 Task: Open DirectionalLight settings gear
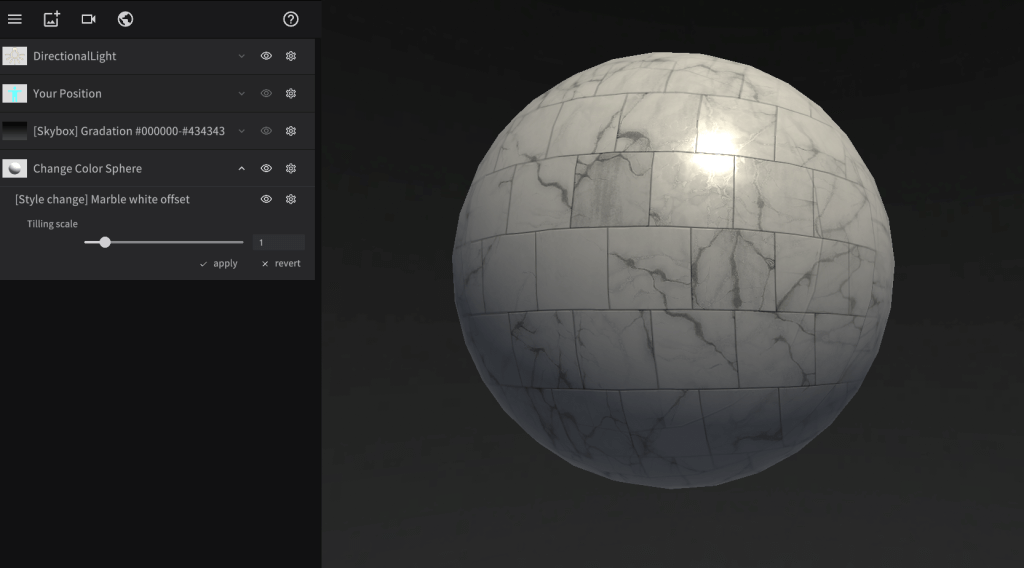[x=291, y=56]
